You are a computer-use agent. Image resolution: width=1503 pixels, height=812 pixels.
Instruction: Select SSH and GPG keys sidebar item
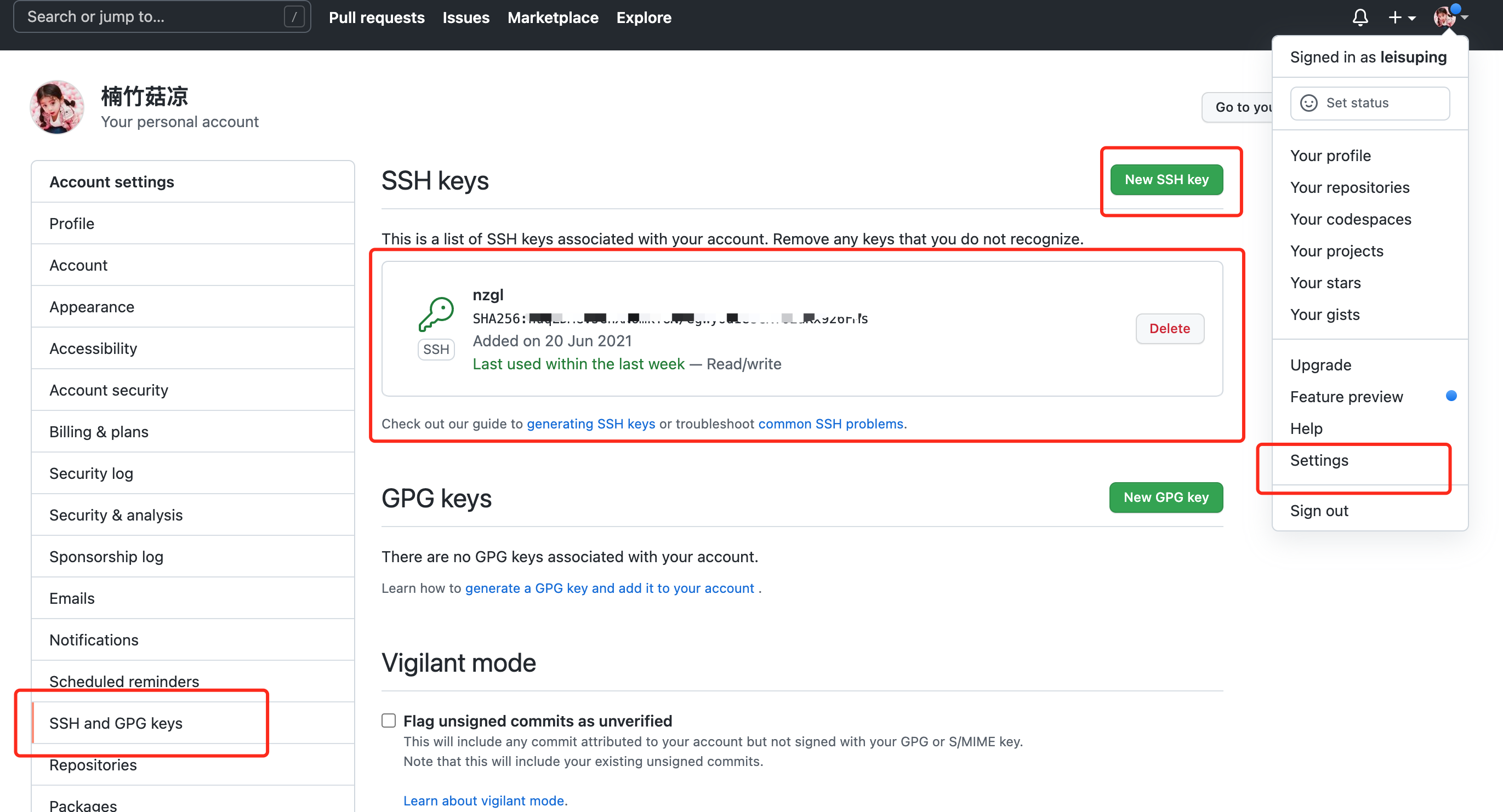(x=116, y=722)
